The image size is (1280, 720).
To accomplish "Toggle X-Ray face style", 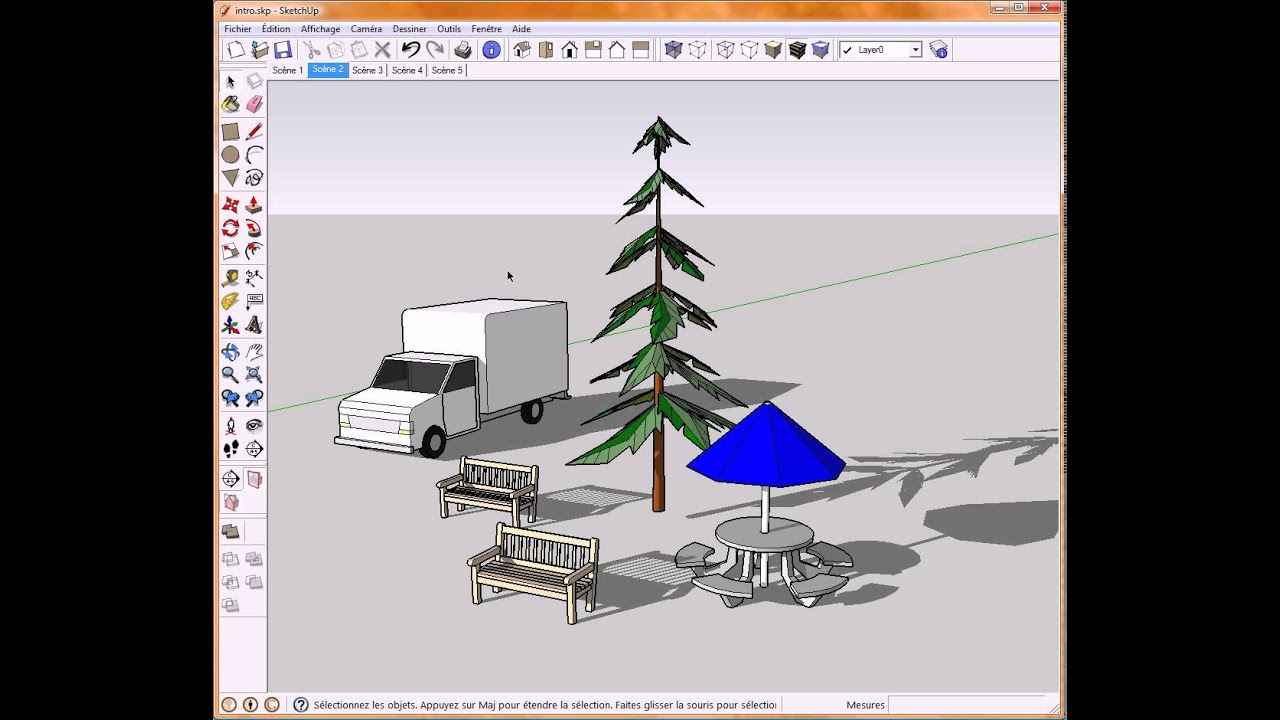I will point(673,49).
